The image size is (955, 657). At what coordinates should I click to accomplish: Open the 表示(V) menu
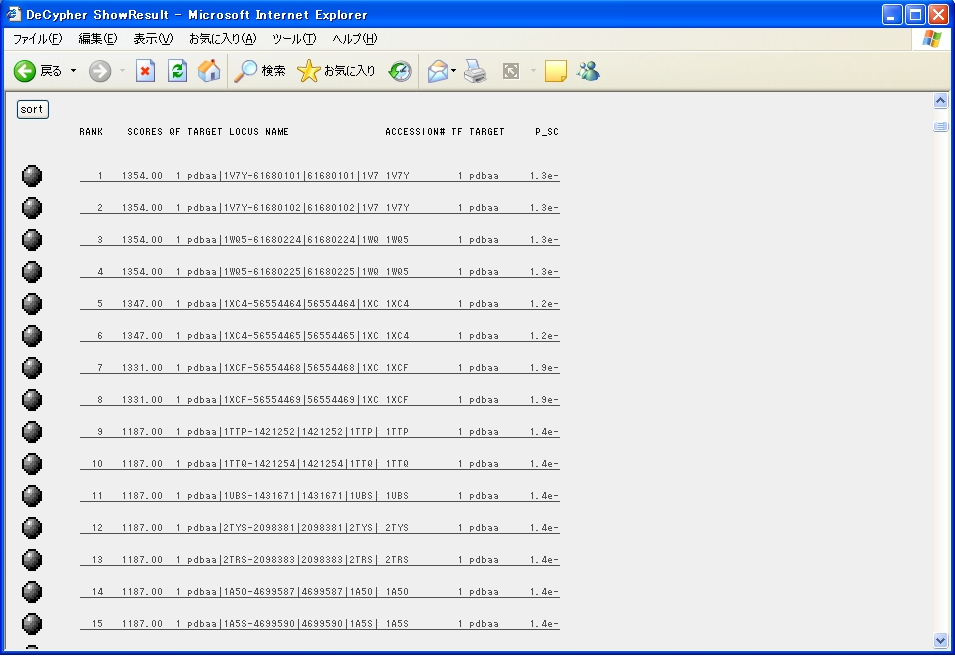click(153, 39)
